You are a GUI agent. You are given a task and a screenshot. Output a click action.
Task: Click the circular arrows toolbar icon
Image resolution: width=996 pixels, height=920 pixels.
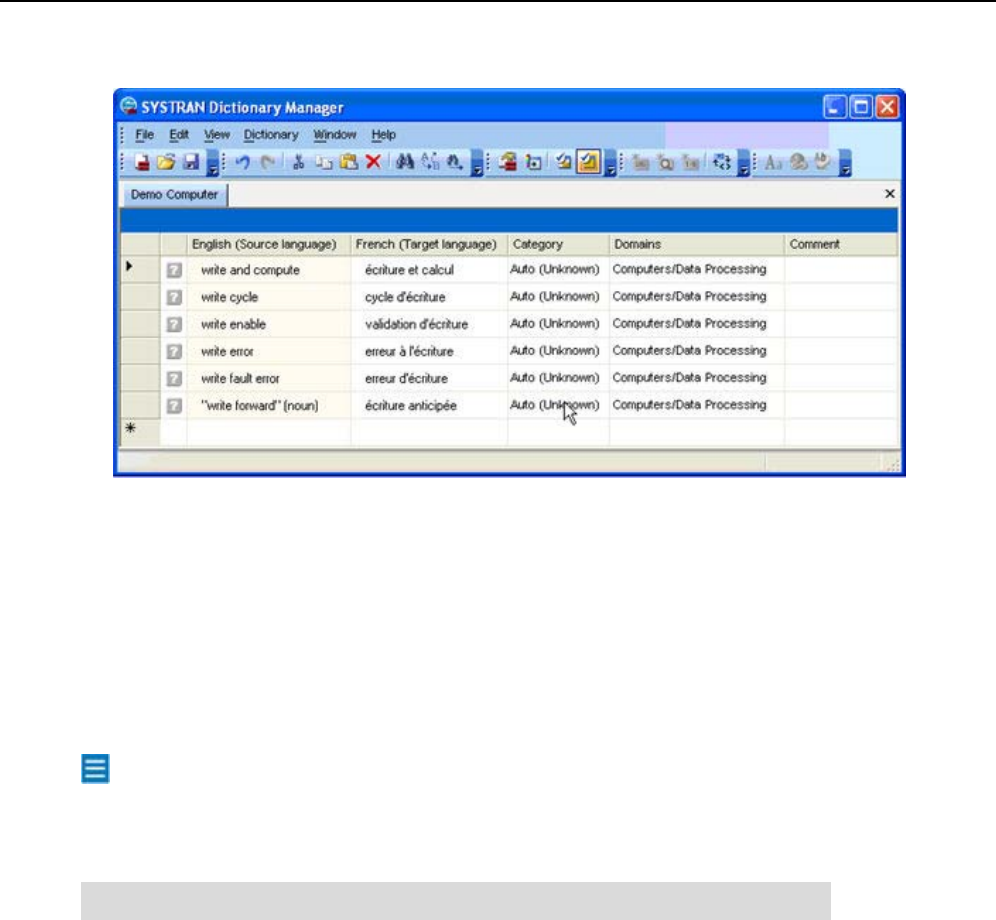point(722,163)
